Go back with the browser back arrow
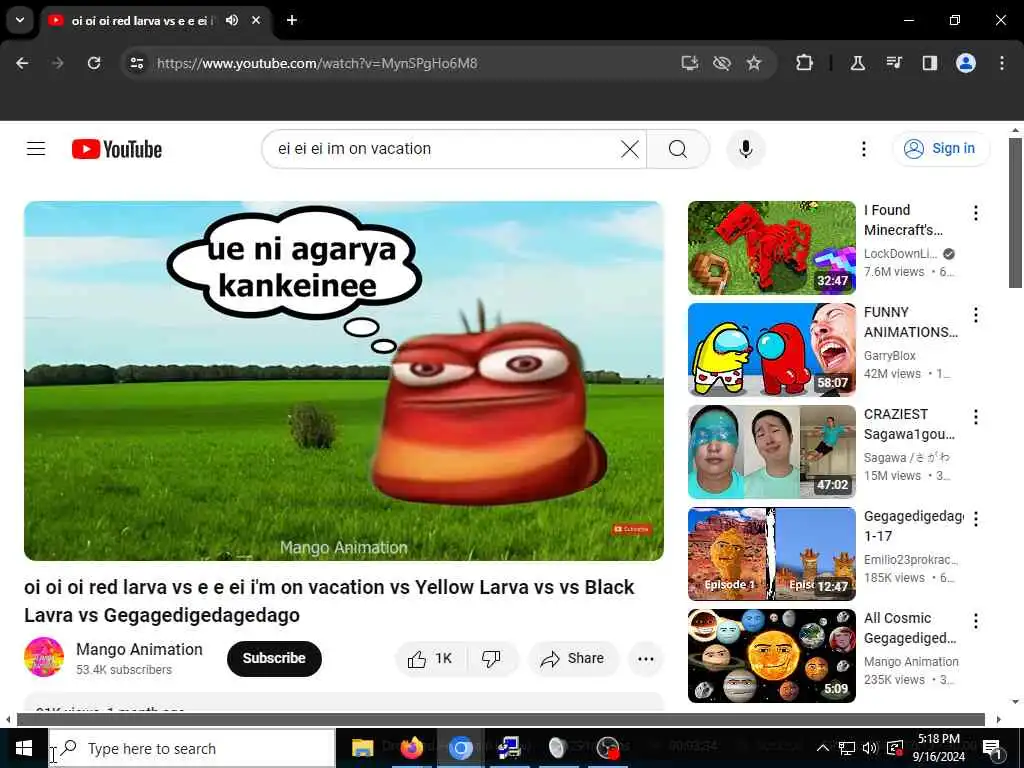Screen dimensions: 1024x768 (x=22, y=63)
